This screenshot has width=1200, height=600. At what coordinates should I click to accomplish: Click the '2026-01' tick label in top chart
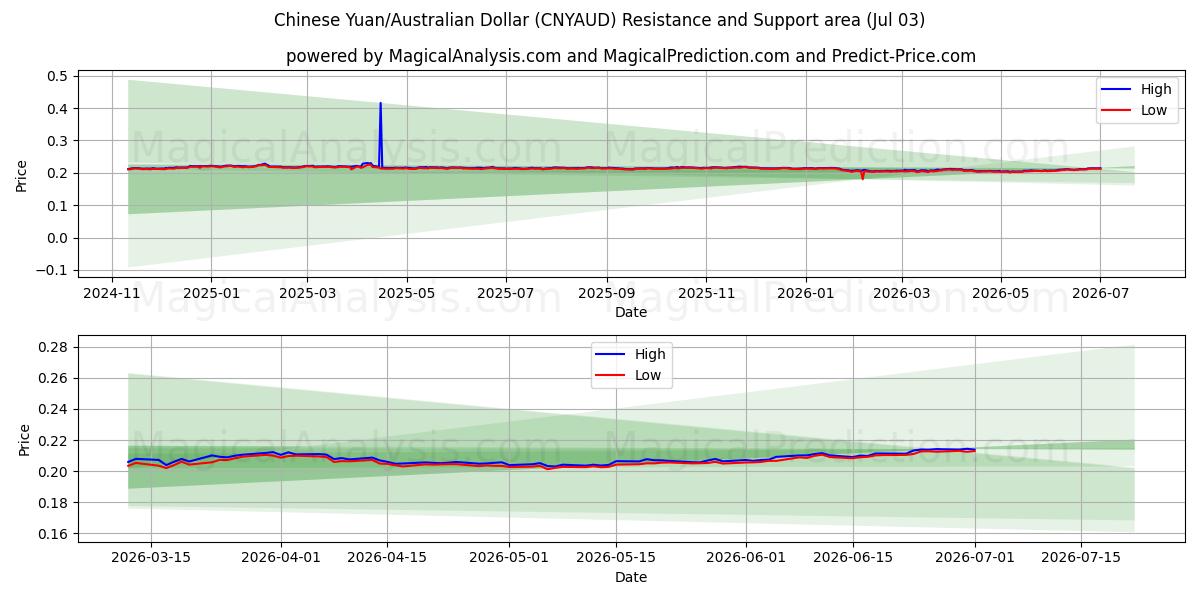(806, 293)
